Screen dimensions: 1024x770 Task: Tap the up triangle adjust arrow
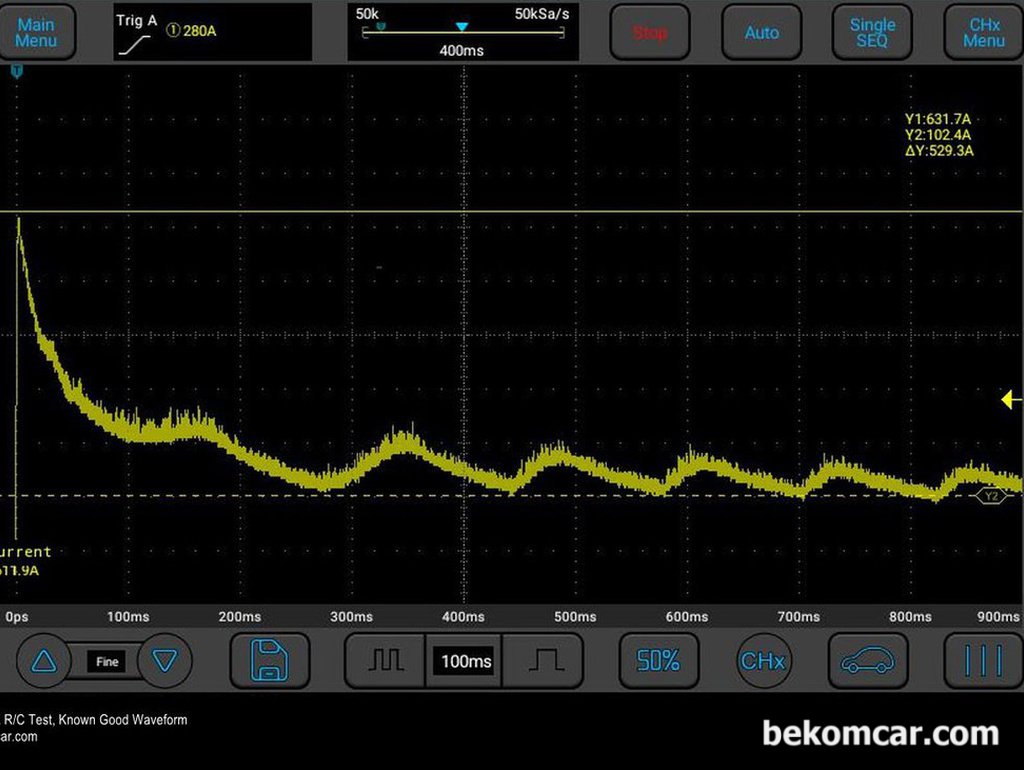pyautogui.click(x=44, y=661)
